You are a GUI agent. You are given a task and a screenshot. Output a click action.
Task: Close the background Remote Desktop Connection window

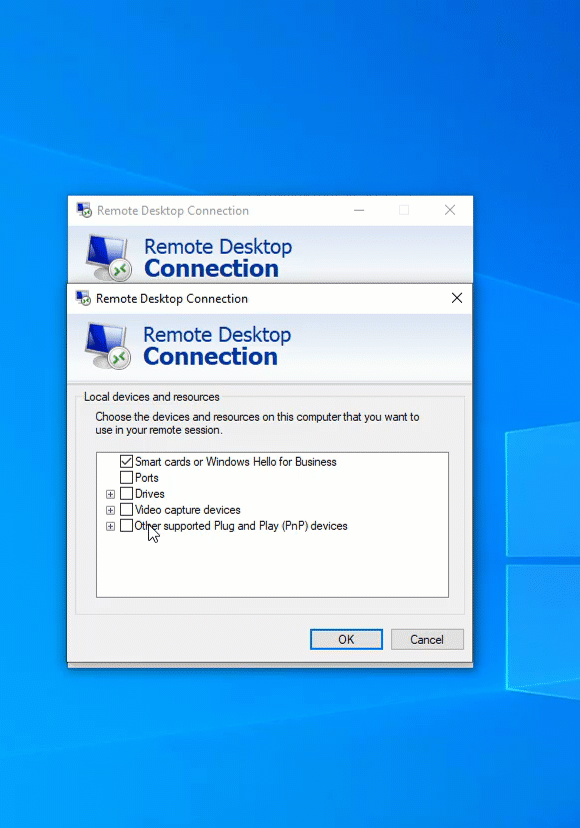coord(450,210)
